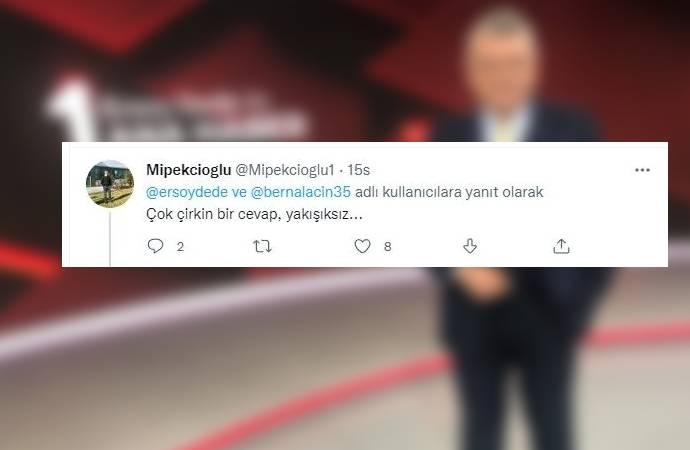Like the tweet with the heart icon
Screen dimensions: 690x450
pos(363,246)
